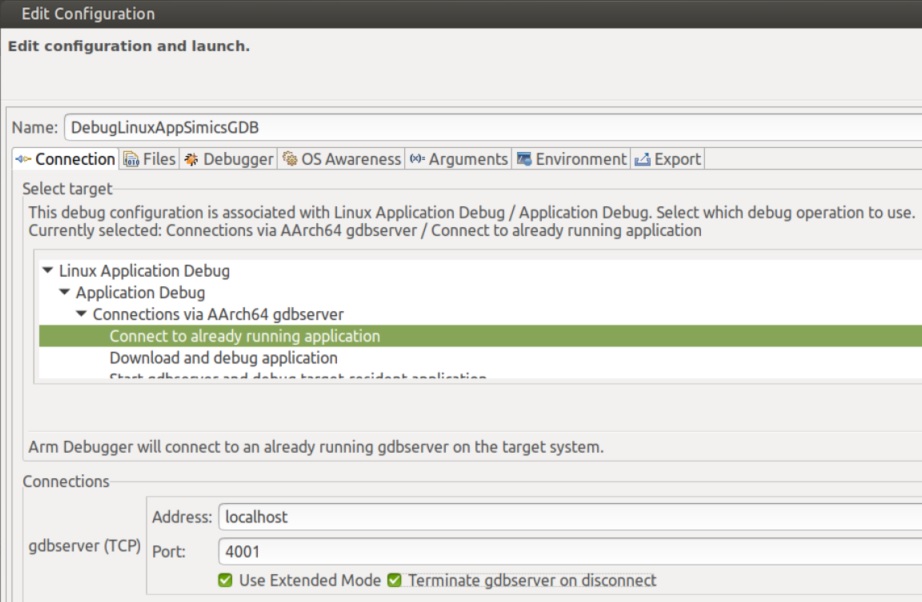Click the Connection tab icon

[24, 159]
